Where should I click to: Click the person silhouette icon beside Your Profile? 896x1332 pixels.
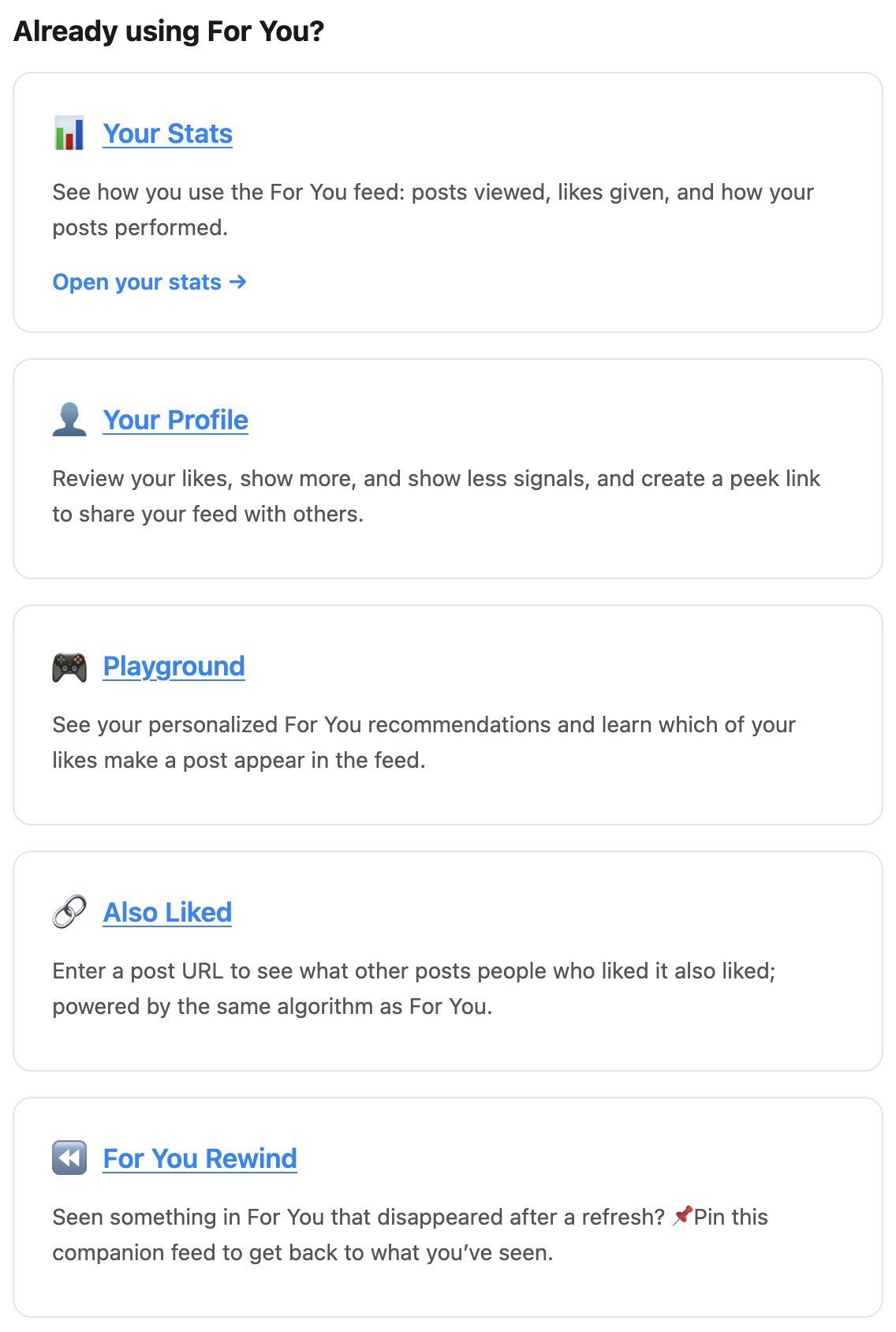pos(69,420)
